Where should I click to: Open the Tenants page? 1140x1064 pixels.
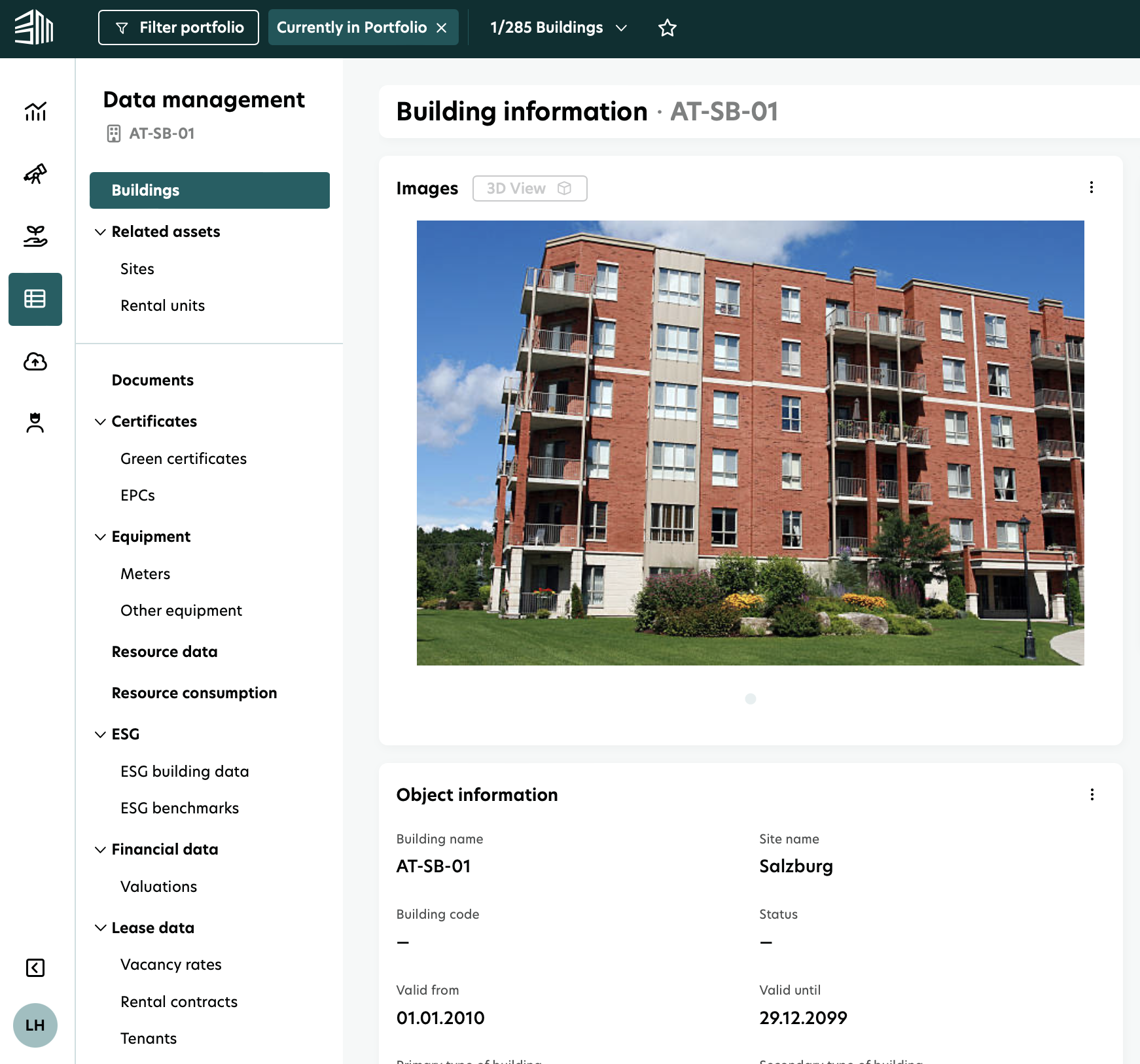[x=149, y=1038]
